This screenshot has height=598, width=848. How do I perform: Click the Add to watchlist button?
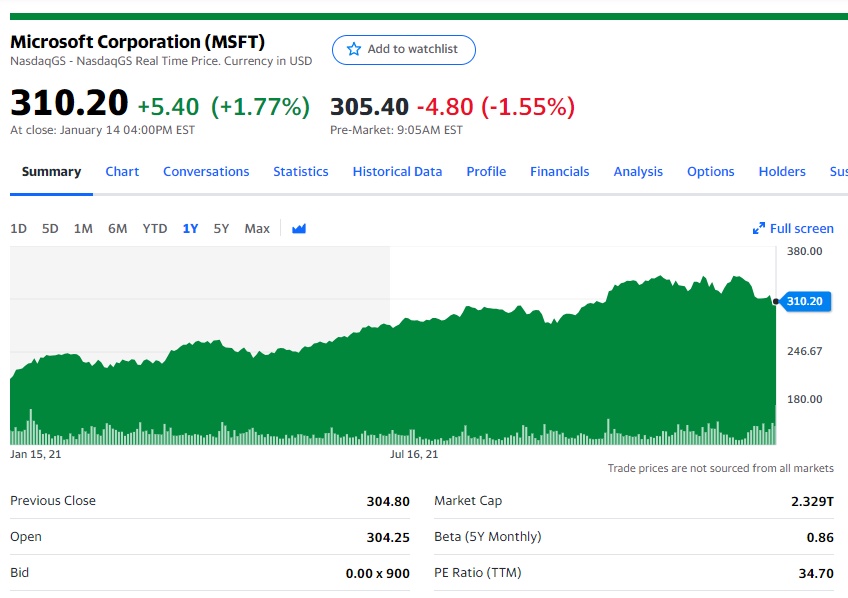[x=404, y=50]
